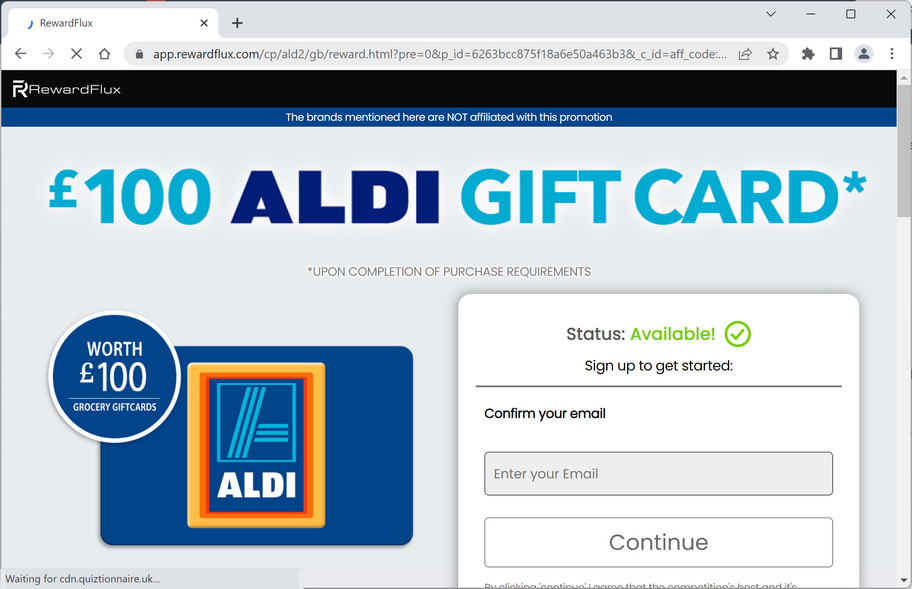This screenshot has height=589, width=912.
Task: Click the Continue button
Action: 658,542
